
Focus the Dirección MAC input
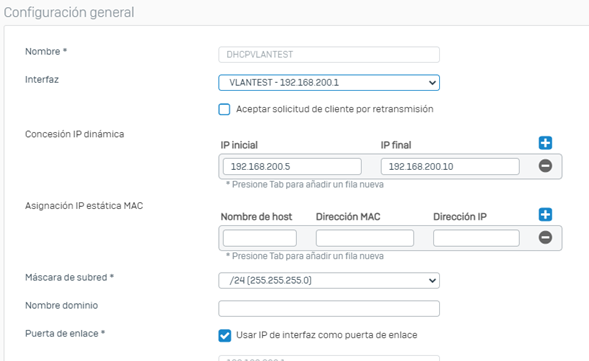point(365,238)
